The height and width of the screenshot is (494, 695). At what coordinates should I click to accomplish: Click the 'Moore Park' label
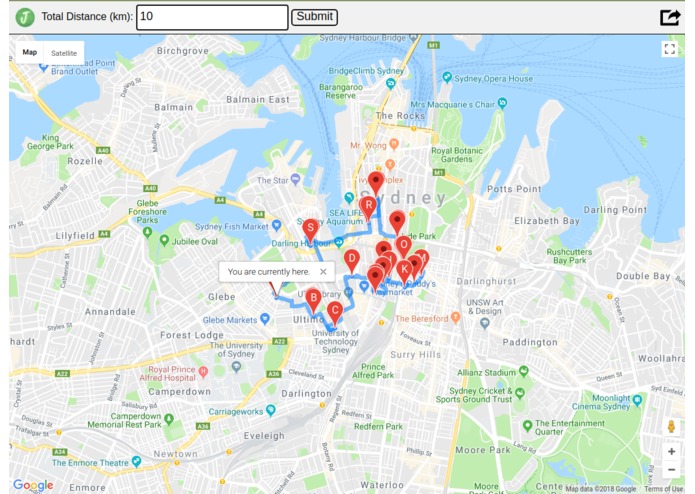coord(483,450)
